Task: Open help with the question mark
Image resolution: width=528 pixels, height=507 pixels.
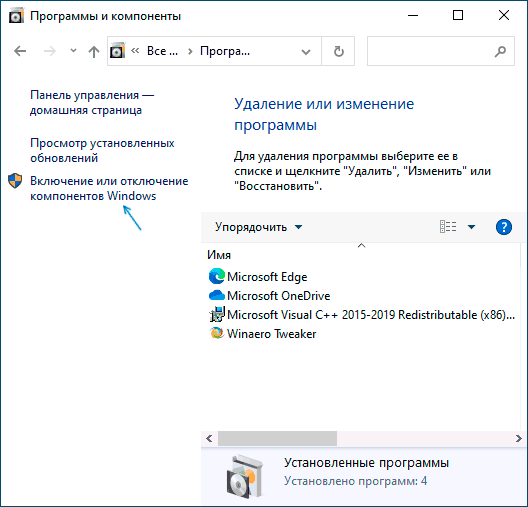Action: coord(504,227)
